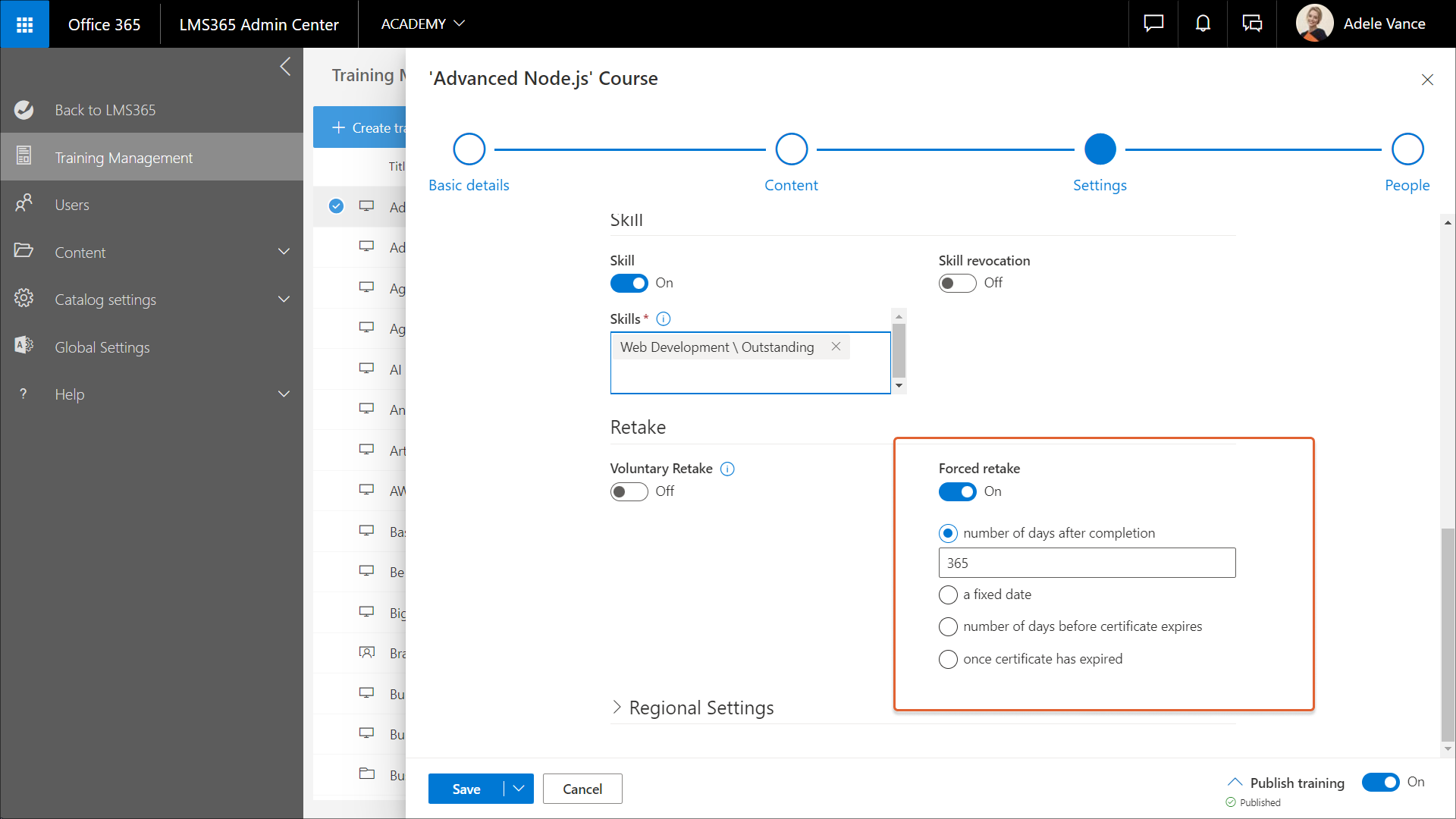Turn off the Forced retake toggle
Viewport: 1456px width, 819px height.
pos(957,491)
